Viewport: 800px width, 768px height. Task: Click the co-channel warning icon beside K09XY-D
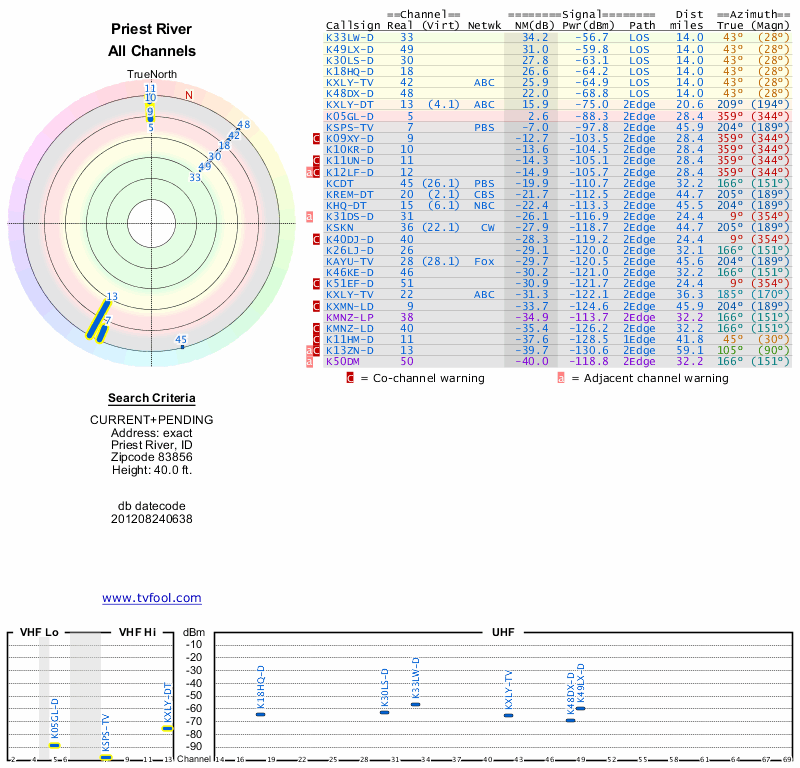point(317,138)
